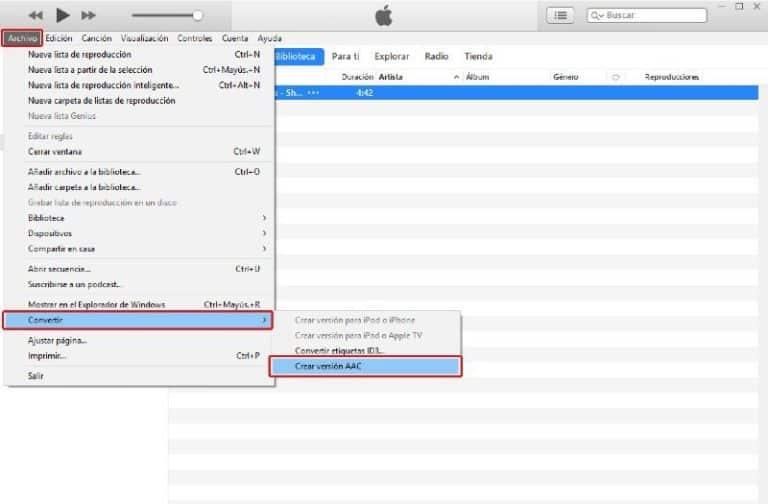This screenshot has width=768, height=504.
Task: Adjust the volume slider knob
Action: point(197,15)
